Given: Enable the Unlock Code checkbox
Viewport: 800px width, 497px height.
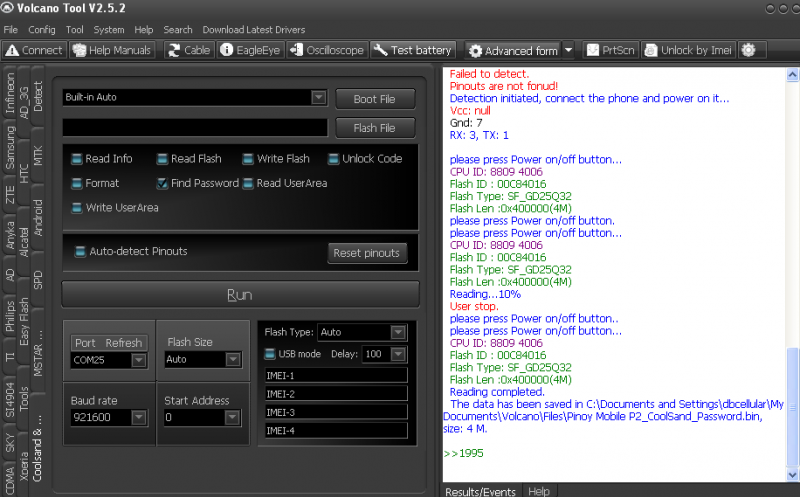Looking at the screenshot, I should point(334,159).
